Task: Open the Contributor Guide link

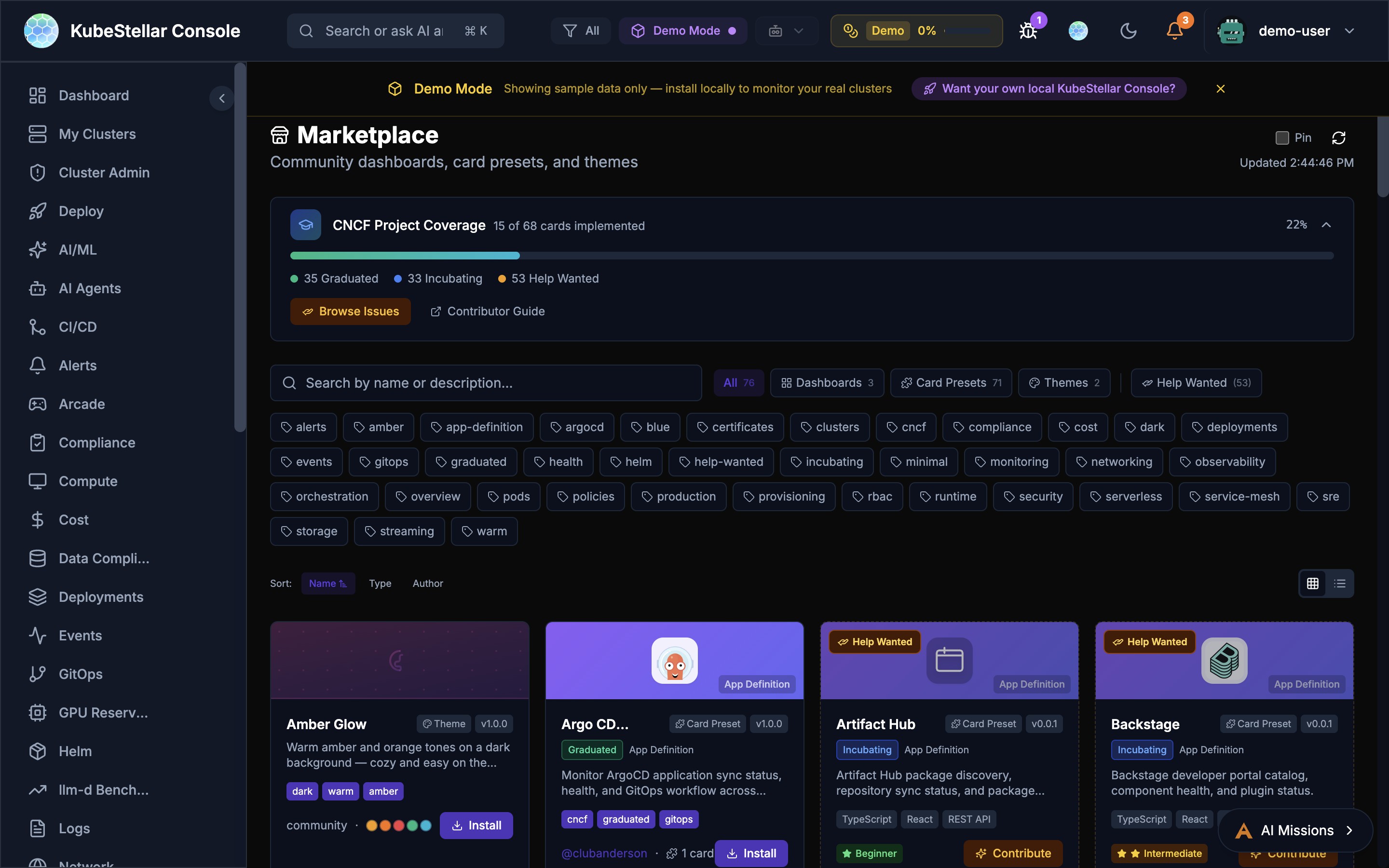Action: (x=487, y=311)
